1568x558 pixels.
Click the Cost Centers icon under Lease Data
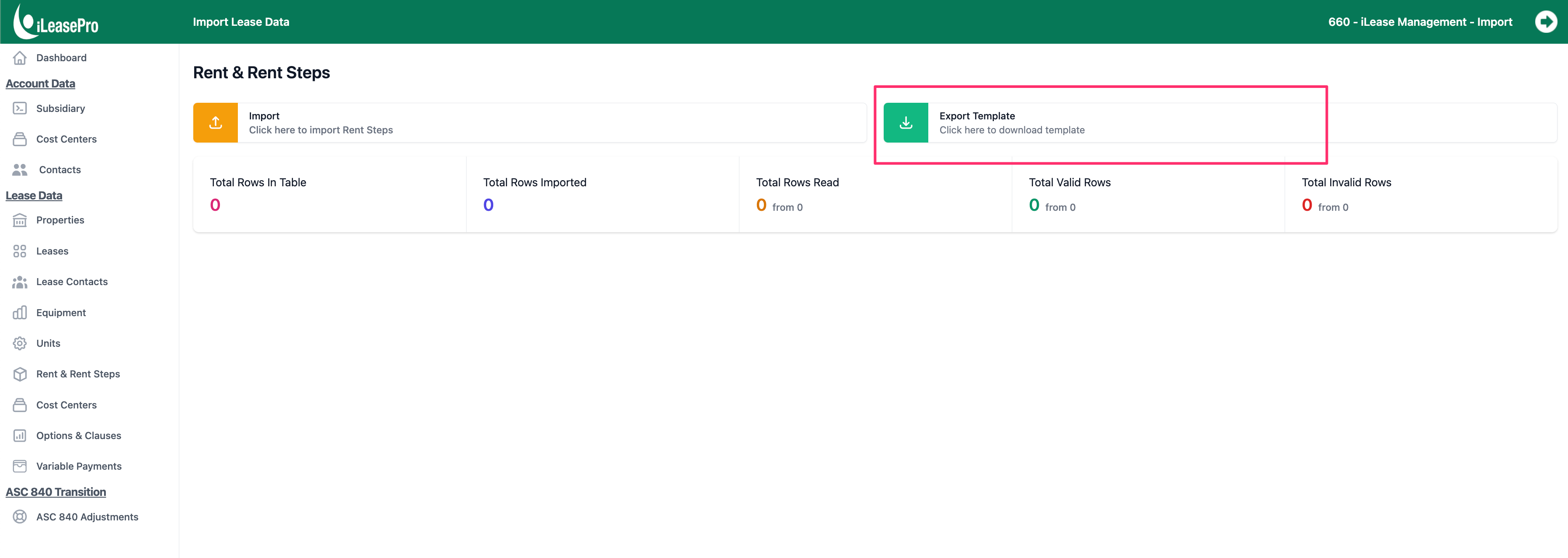pos(20,405)
